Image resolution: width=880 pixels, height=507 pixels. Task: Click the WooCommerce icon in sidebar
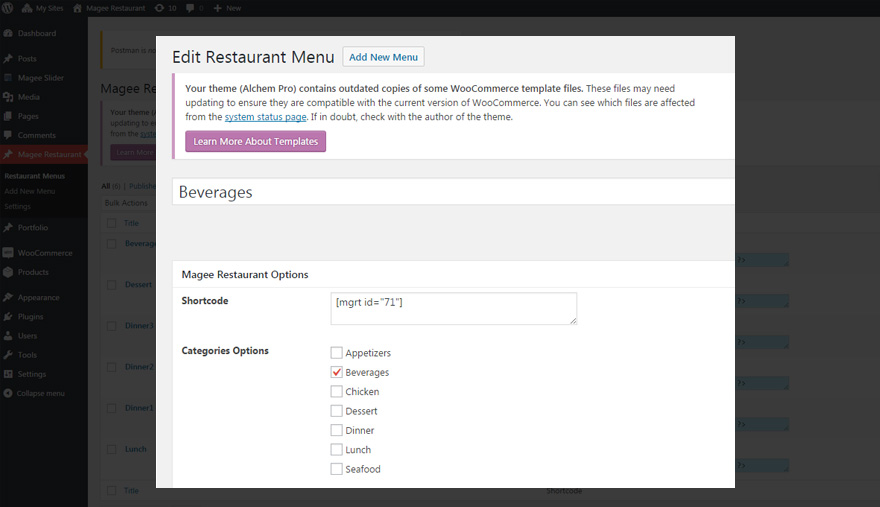(x=8, y=253)
